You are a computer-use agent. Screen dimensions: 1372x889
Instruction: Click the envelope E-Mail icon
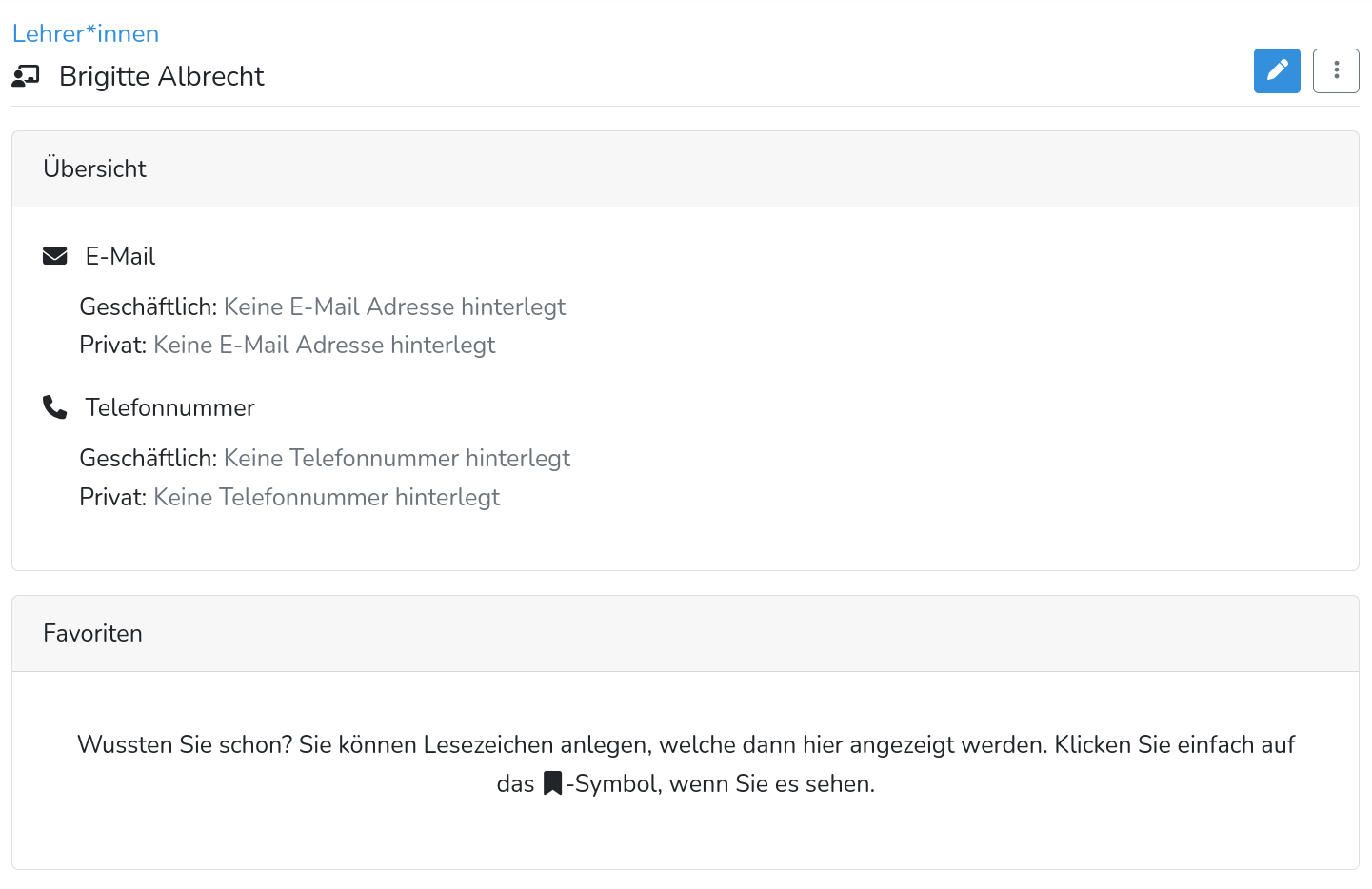click(x=55, y=256)
